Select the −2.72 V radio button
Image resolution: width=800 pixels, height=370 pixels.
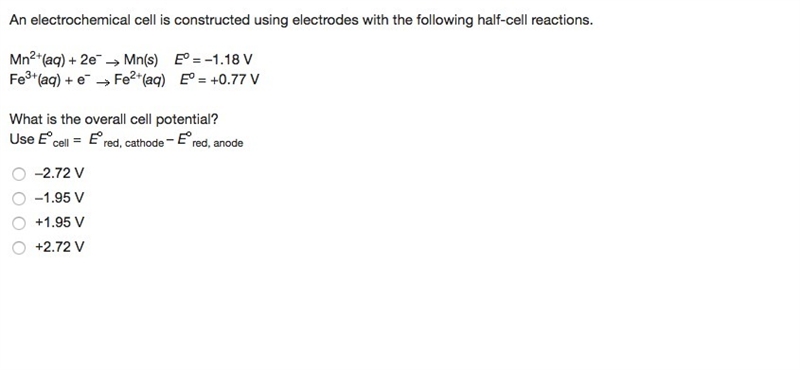click(x=19, y=175)
